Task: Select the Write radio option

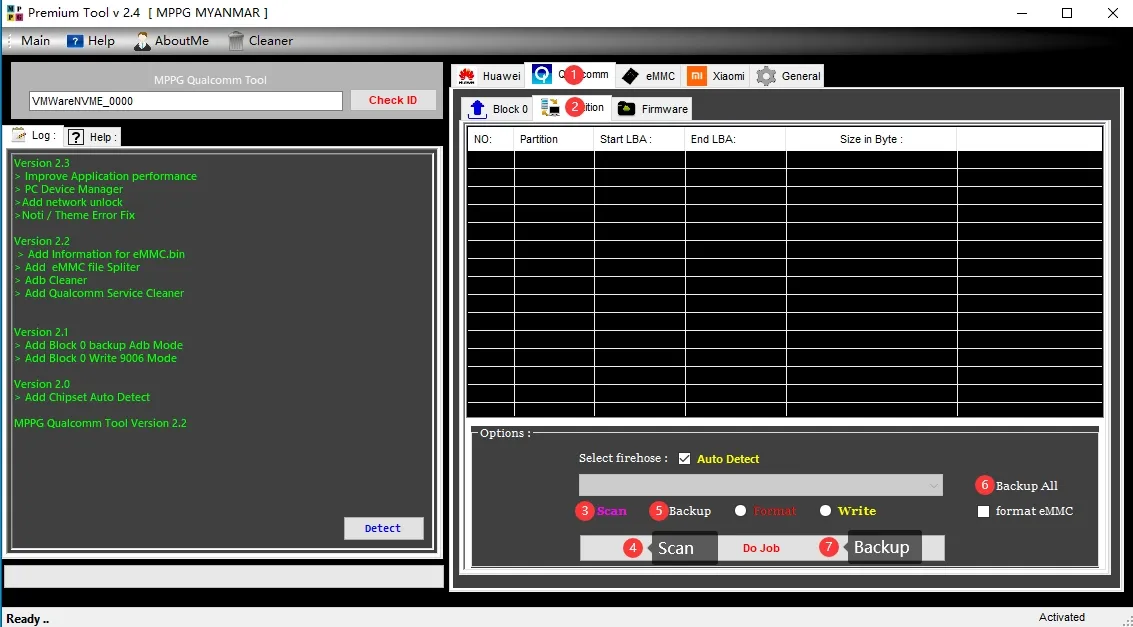Action: pyautogui.click(x=825, y=511)
